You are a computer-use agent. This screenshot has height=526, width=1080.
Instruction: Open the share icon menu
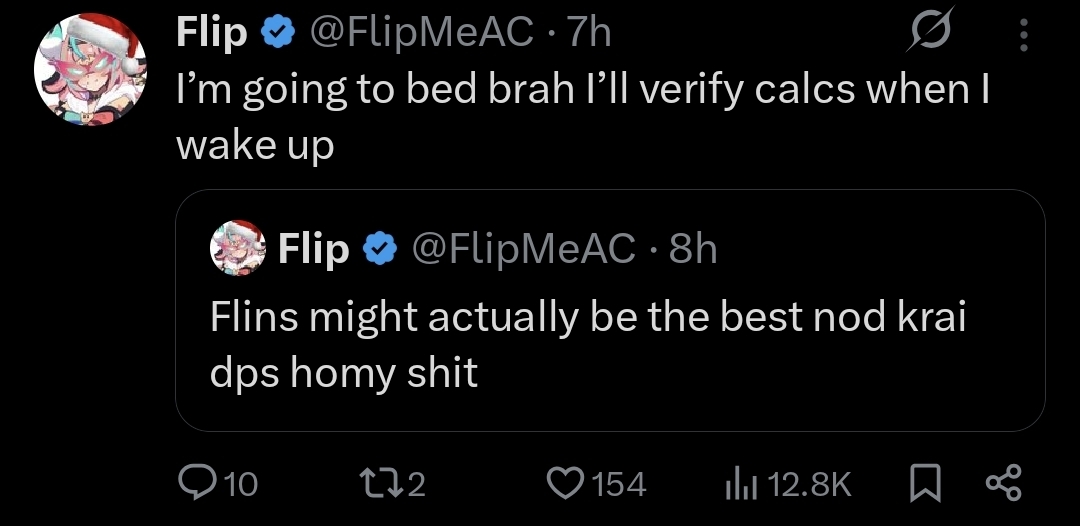coord(1002,485)
